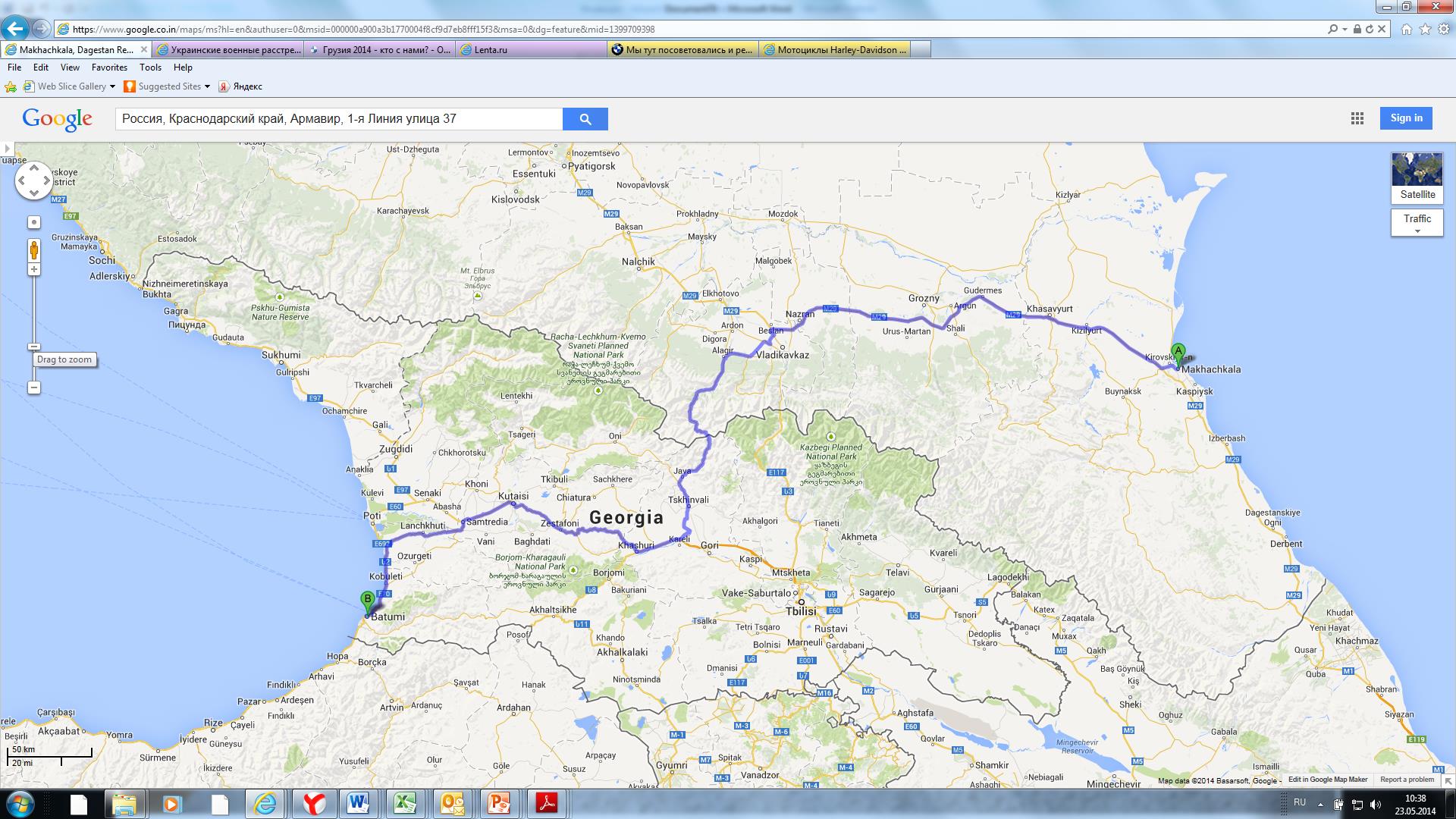
Task: Open the Suggested Sites dropdown
Action: pos(207,86)
